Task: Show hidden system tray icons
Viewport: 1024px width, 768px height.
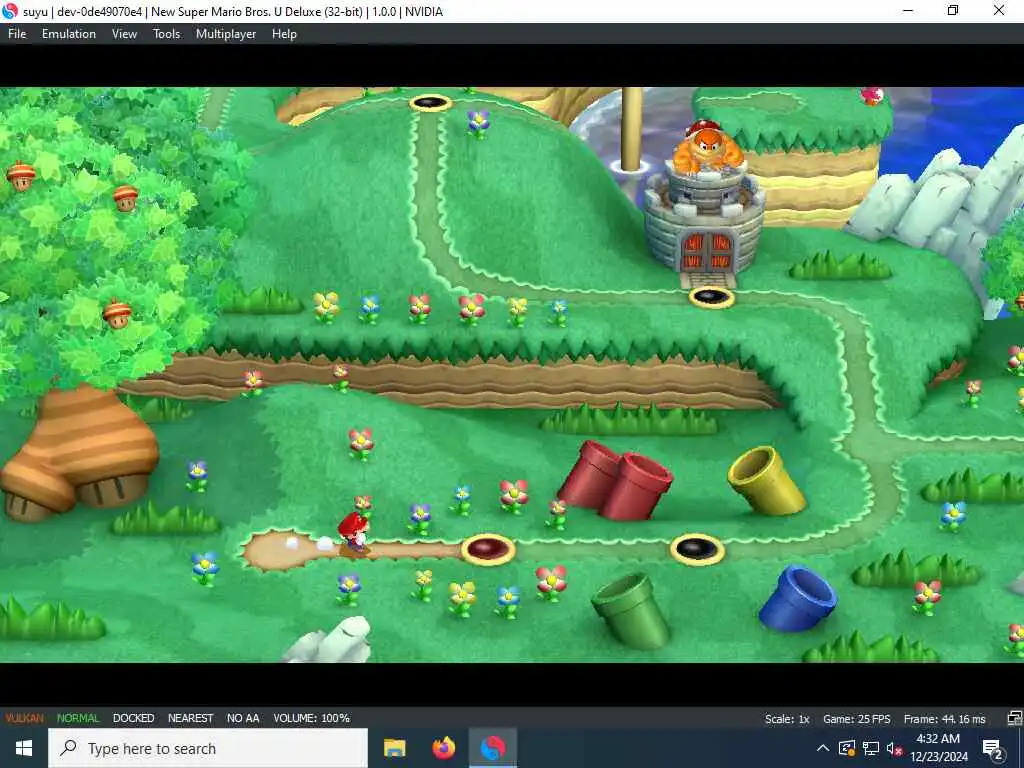Action: pos(823,748)
